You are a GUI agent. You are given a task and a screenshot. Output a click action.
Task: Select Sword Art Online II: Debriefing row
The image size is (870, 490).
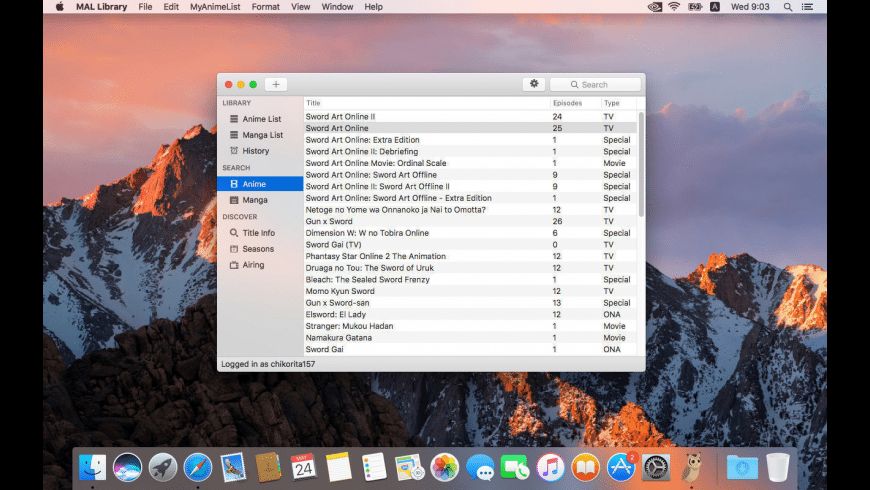pyautogui.click(x=471, y=151)
